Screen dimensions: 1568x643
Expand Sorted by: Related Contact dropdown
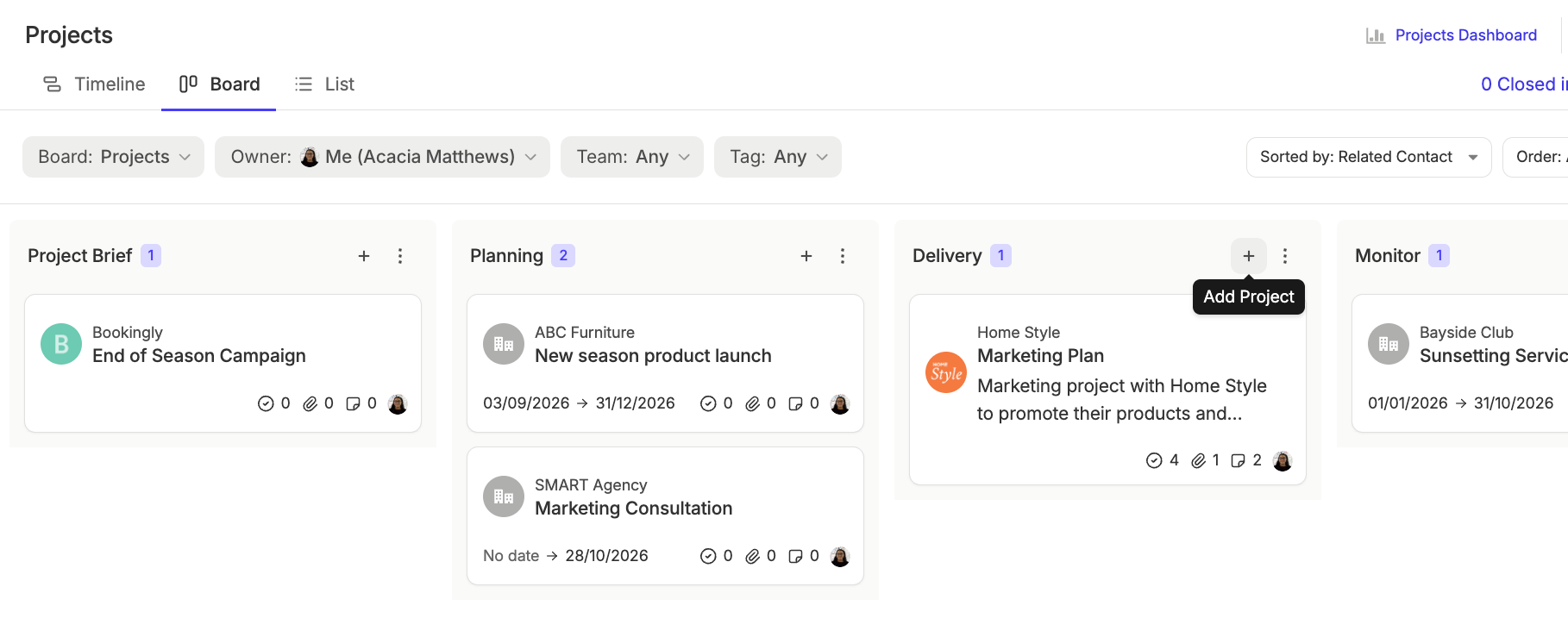click(1369, 157)
